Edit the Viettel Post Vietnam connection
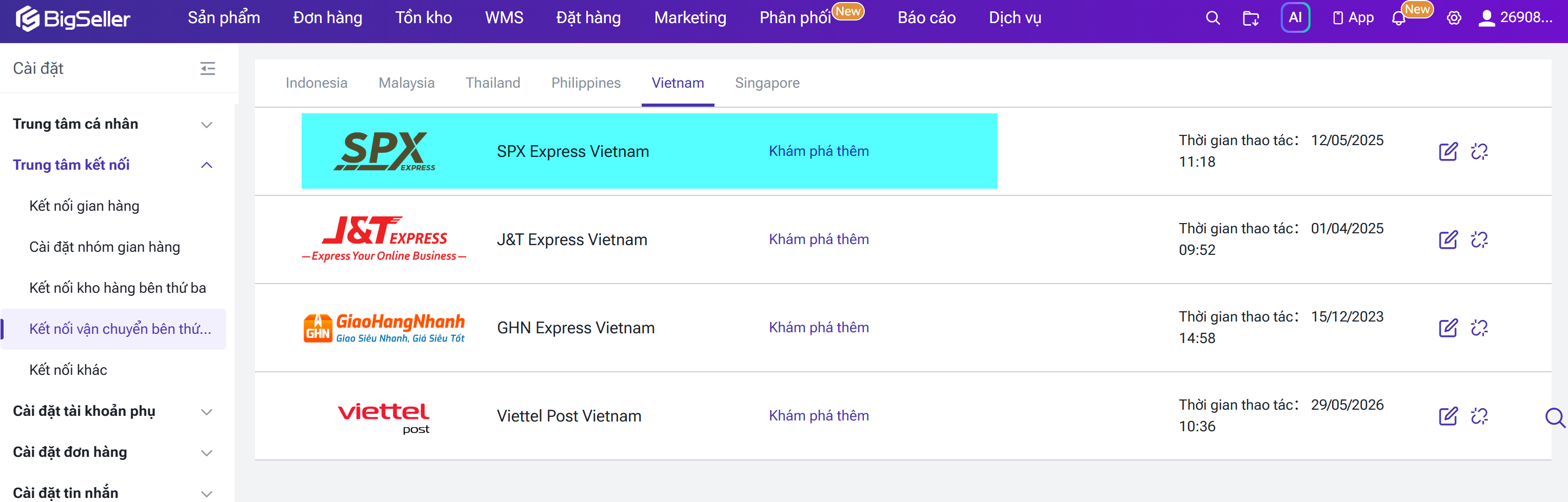The height and width of the screenshot is (502, 1568). pos(1448,416)
